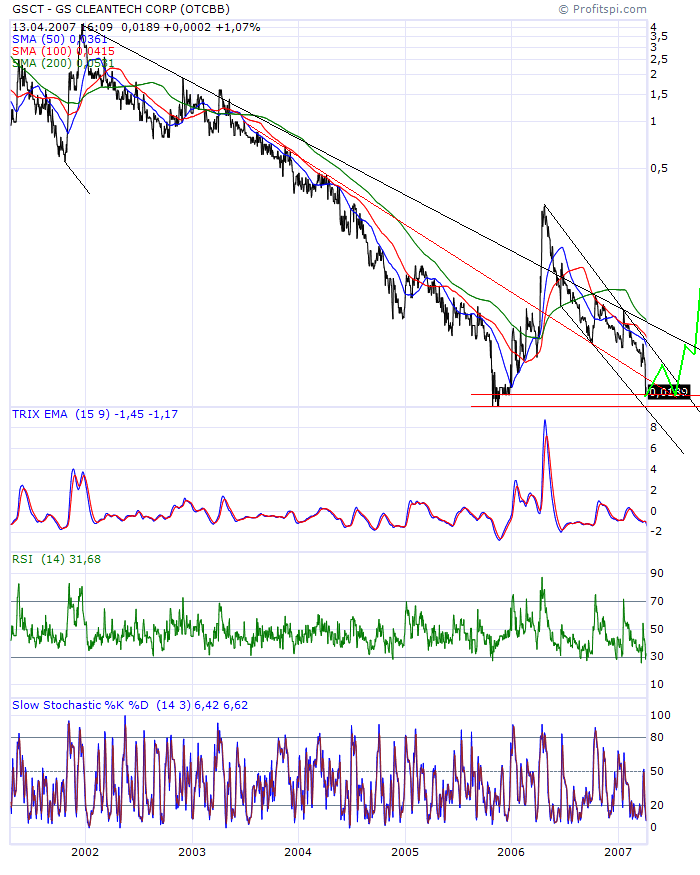Click the +1,07% change value
Viewport: 700px width, 875px height.
tap(238, 27)
